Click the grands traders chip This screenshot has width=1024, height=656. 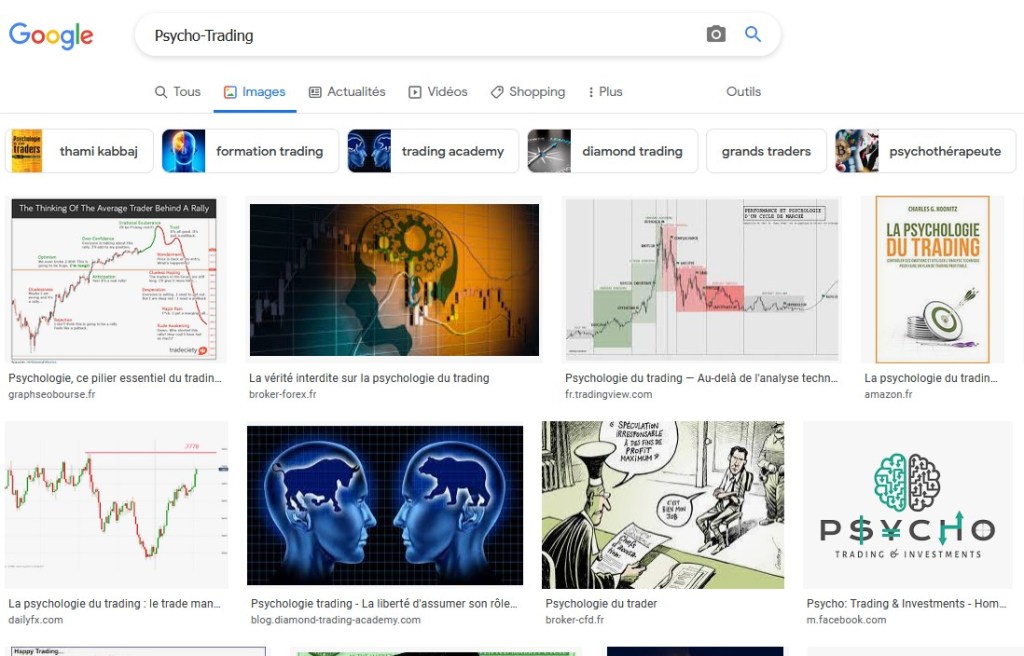coord(766,151)
